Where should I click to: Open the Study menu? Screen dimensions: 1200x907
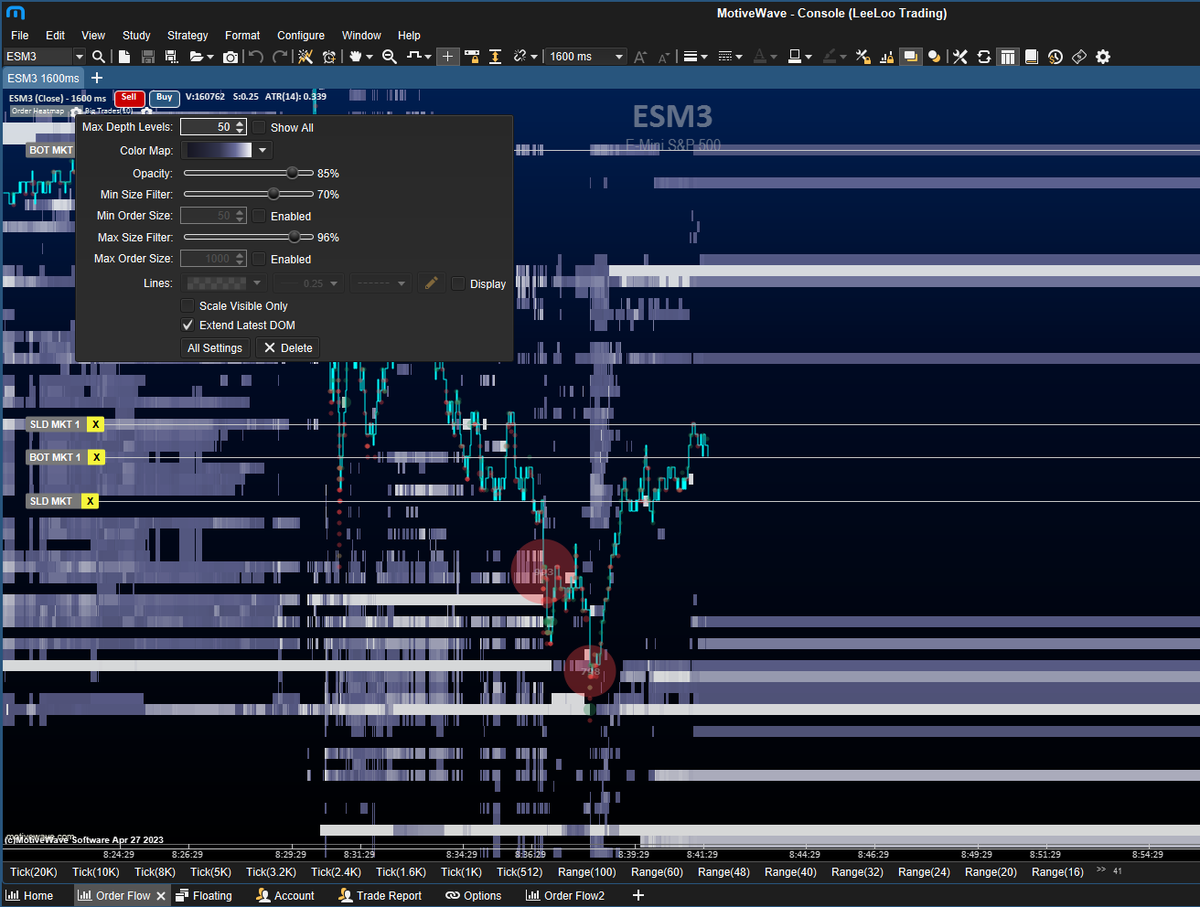pos(136,35)
